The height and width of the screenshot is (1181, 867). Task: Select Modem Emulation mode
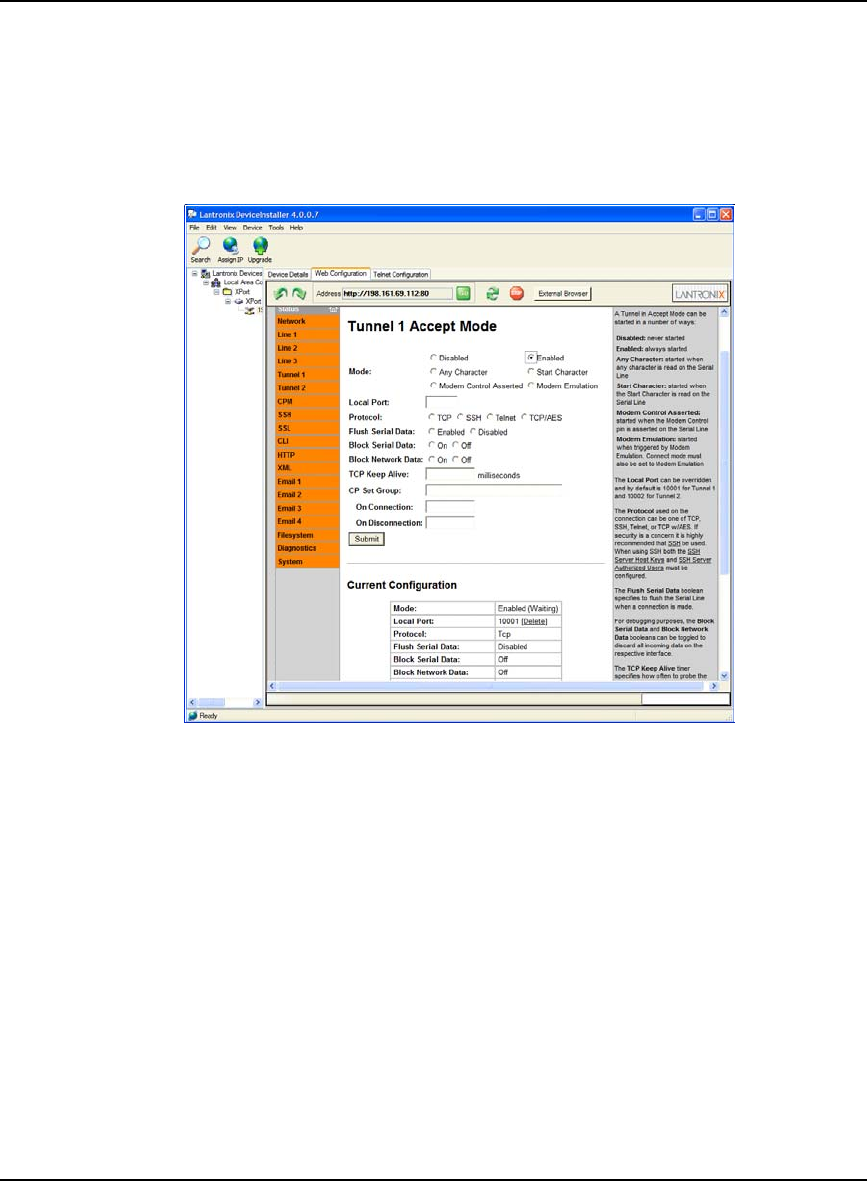[x=531, y=385]
